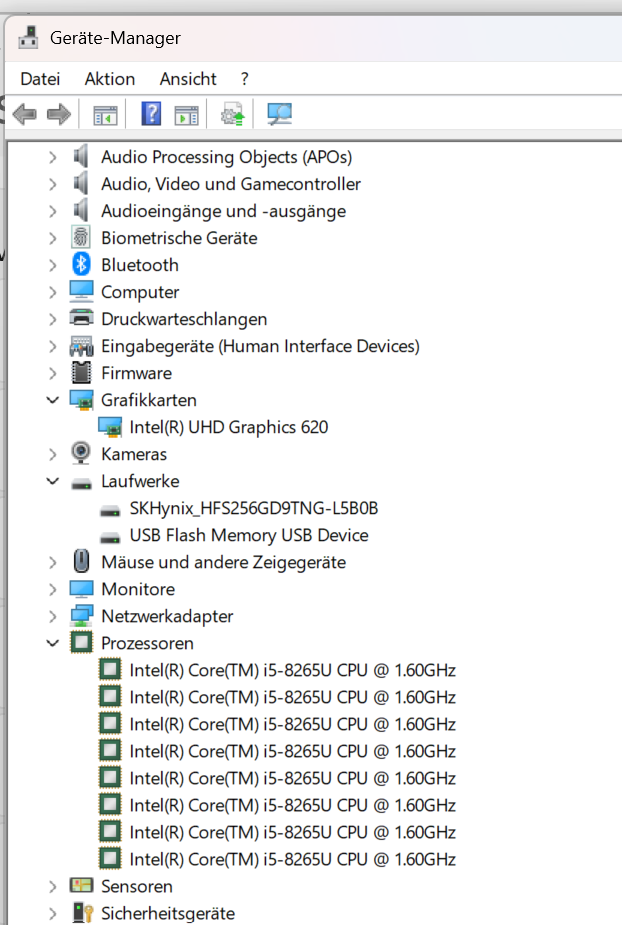
Task: Open the Aktion menu
Action: [x=110, y=79]
